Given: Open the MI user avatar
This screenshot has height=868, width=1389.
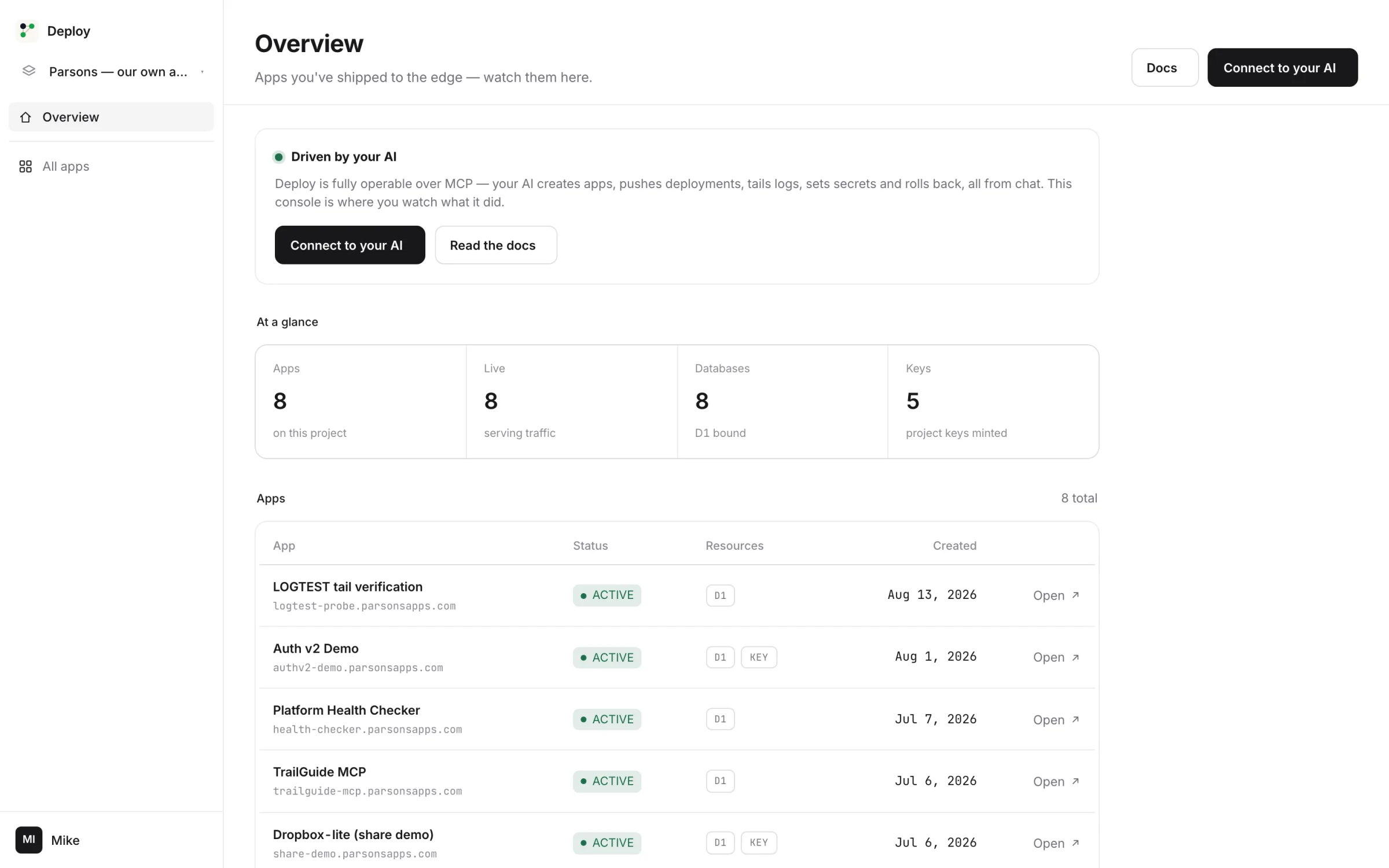Looking at the screenshot, I should 29,840.
